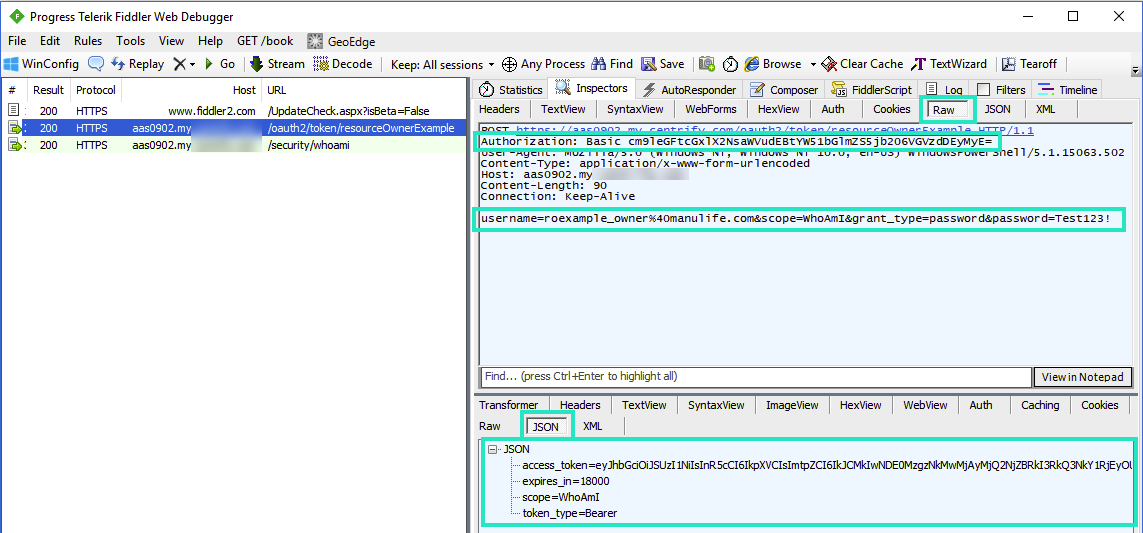Click the timer stopwatch icon

click(x=730, y=64)
